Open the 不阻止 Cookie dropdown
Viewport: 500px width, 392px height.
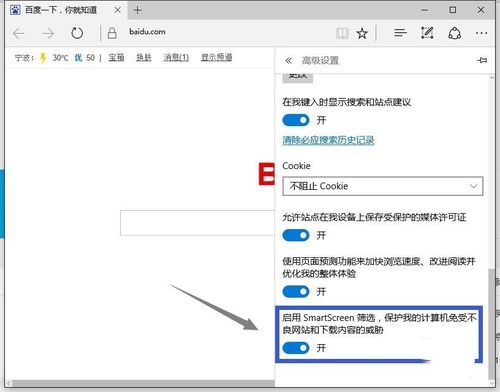point(383,186)
